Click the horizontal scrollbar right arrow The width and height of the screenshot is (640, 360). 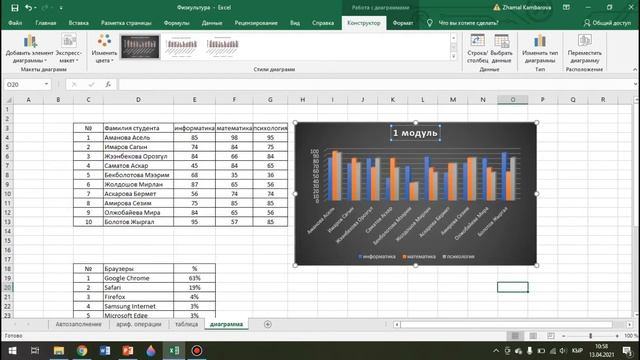point(630,324)
